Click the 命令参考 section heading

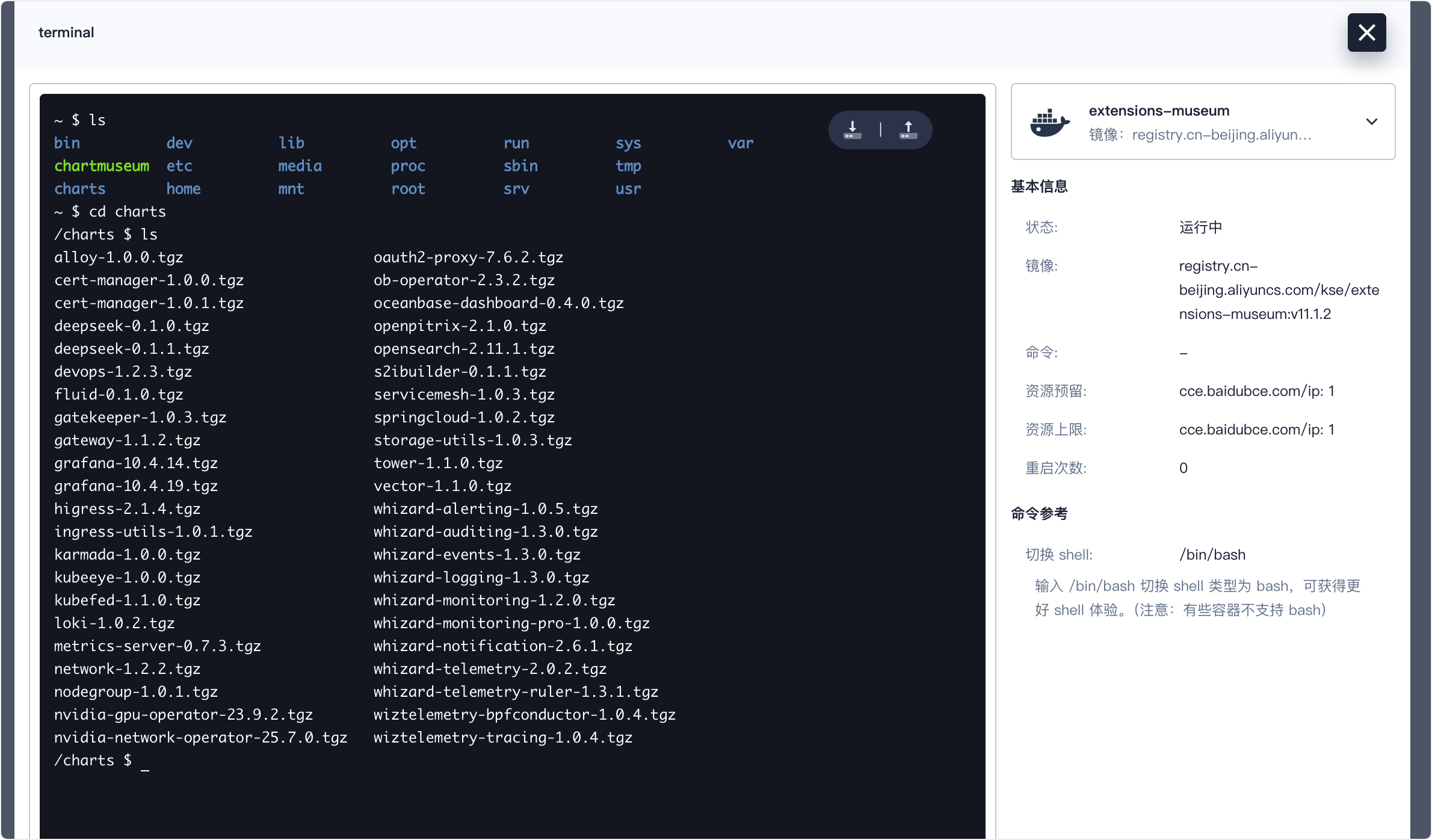click(1039, 514)
